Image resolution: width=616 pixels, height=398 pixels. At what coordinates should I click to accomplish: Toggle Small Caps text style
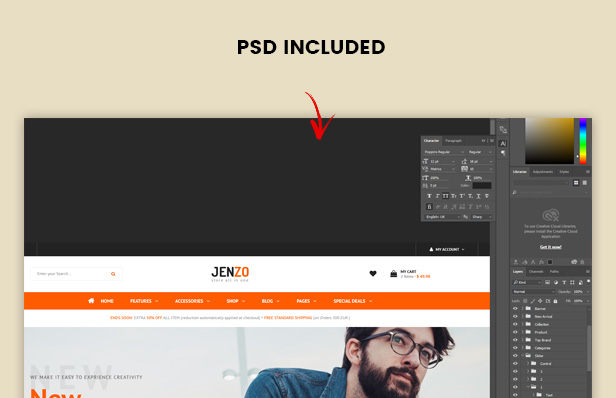click(x=454, y=196)
